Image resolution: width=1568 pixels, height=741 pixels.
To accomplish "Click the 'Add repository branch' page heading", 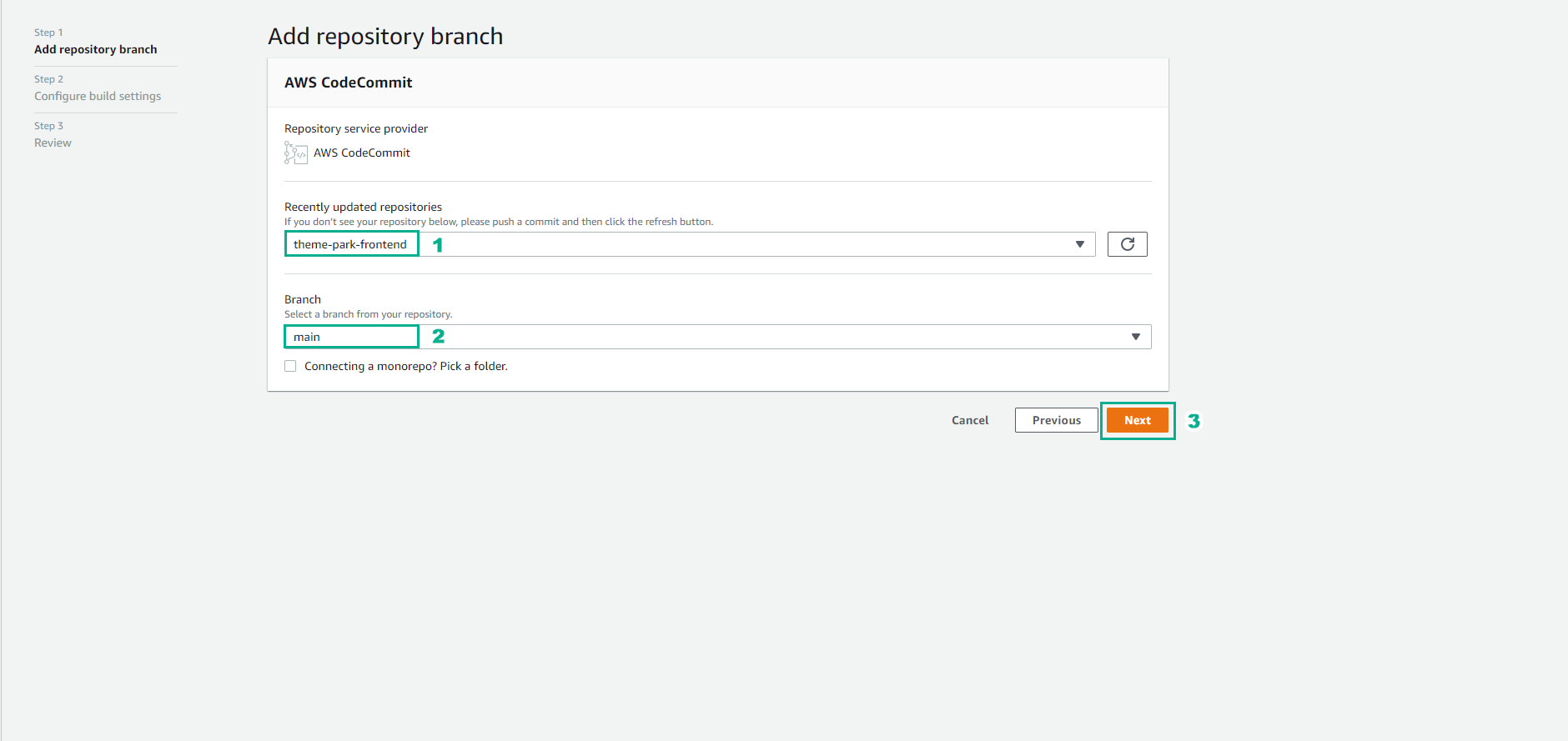I will pos(385,36).
